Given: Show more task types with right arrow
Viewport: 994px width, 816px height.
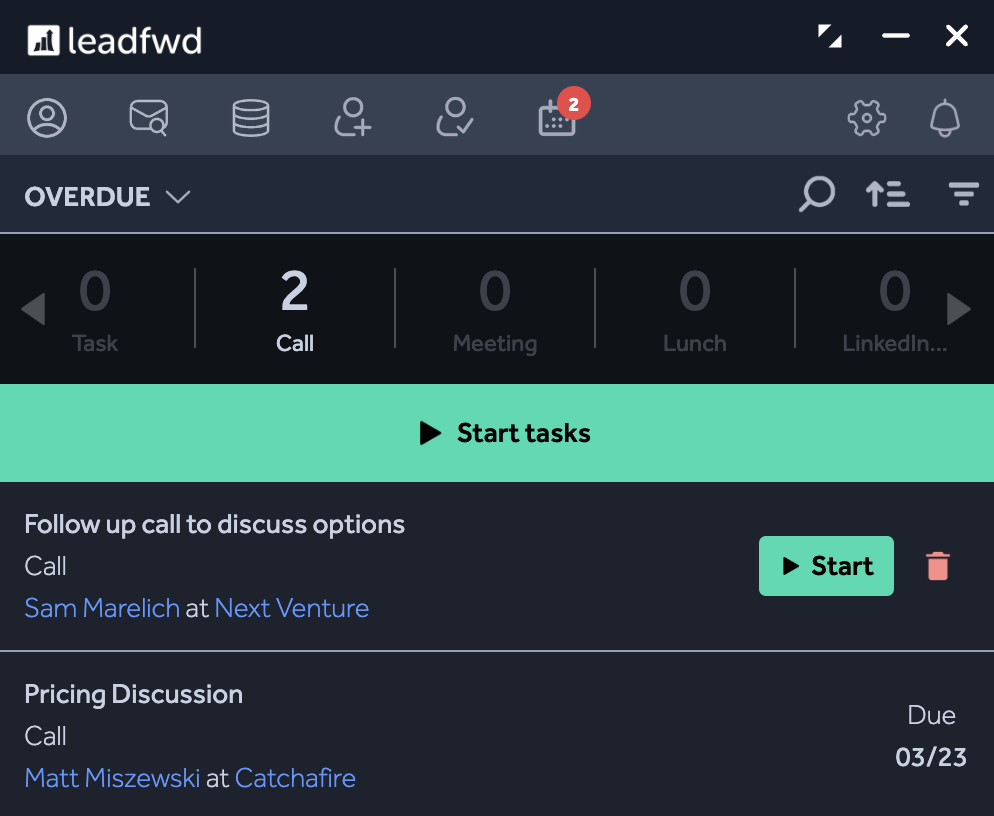Looking at the screenshot, I should (x=958, y=309).
